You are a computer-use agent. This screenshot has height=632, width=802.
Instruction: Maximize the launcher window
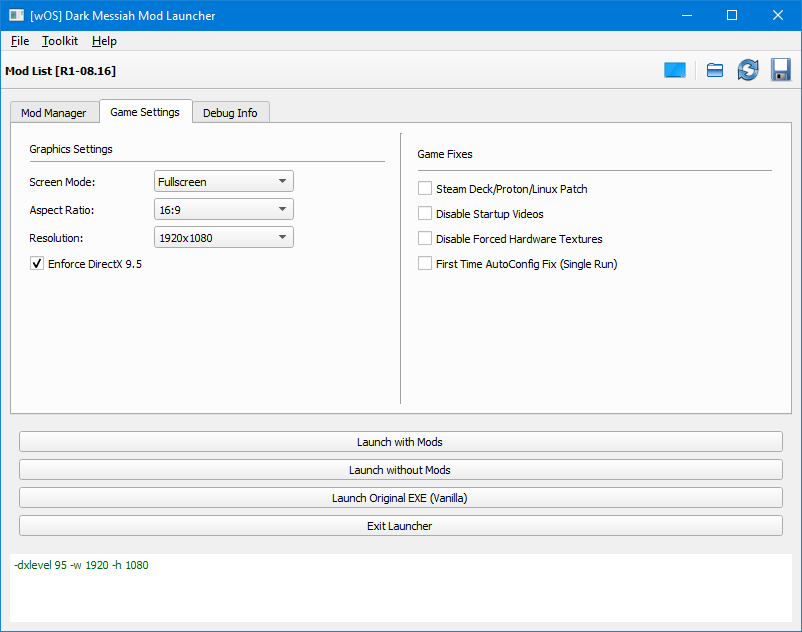pos(732,15)
